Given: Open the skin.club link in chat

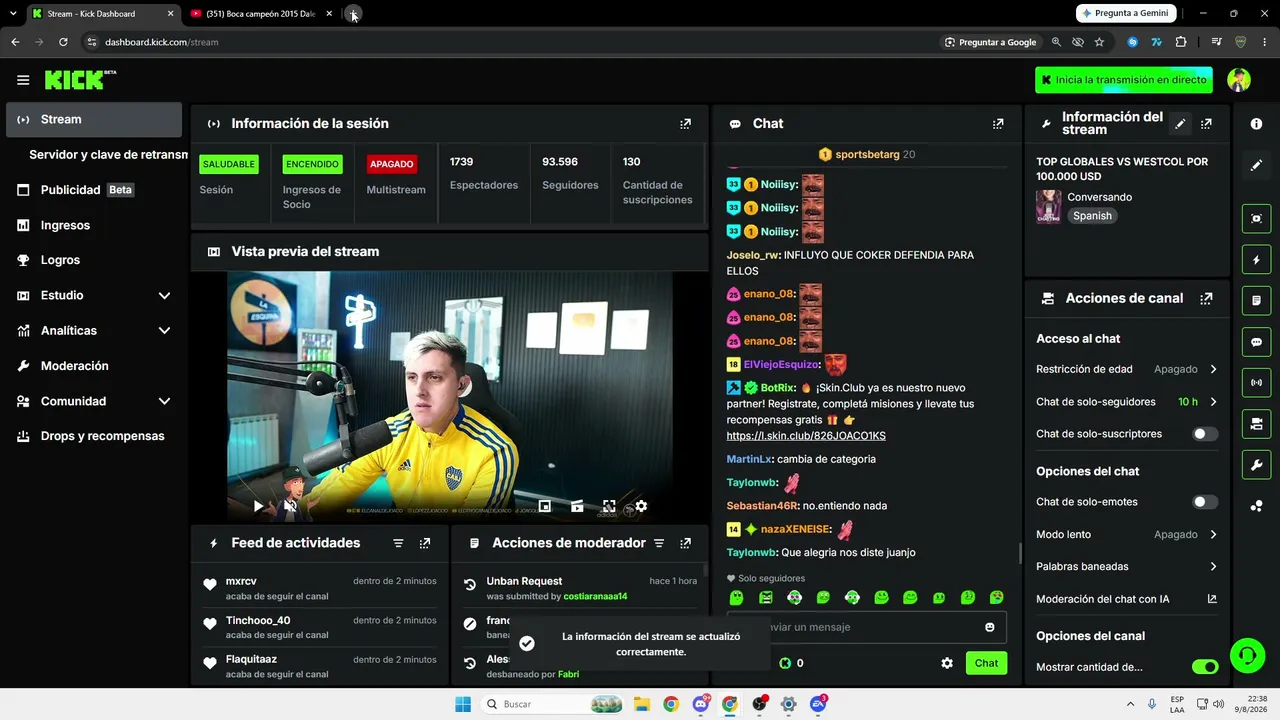Looking at the screenshot, I should click(x=806, y=436).
